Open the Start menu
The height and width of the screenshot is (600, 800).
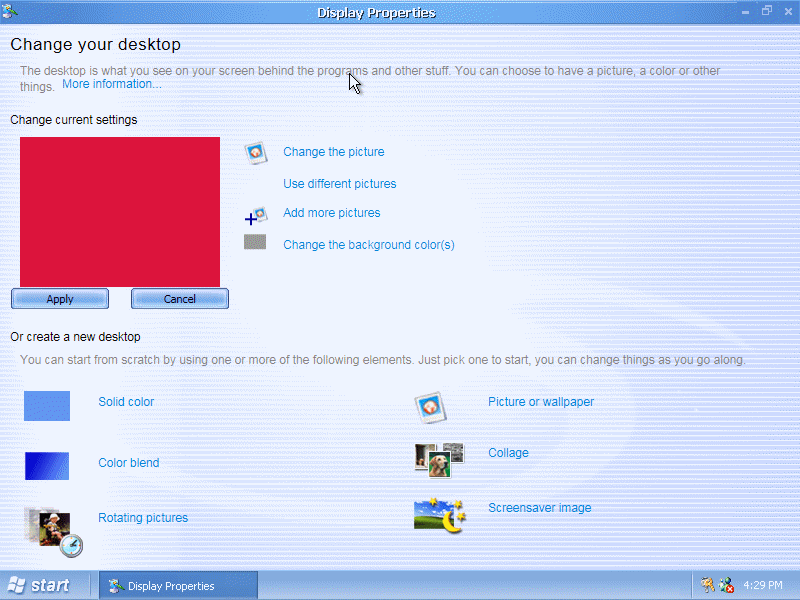coord(41,585)
